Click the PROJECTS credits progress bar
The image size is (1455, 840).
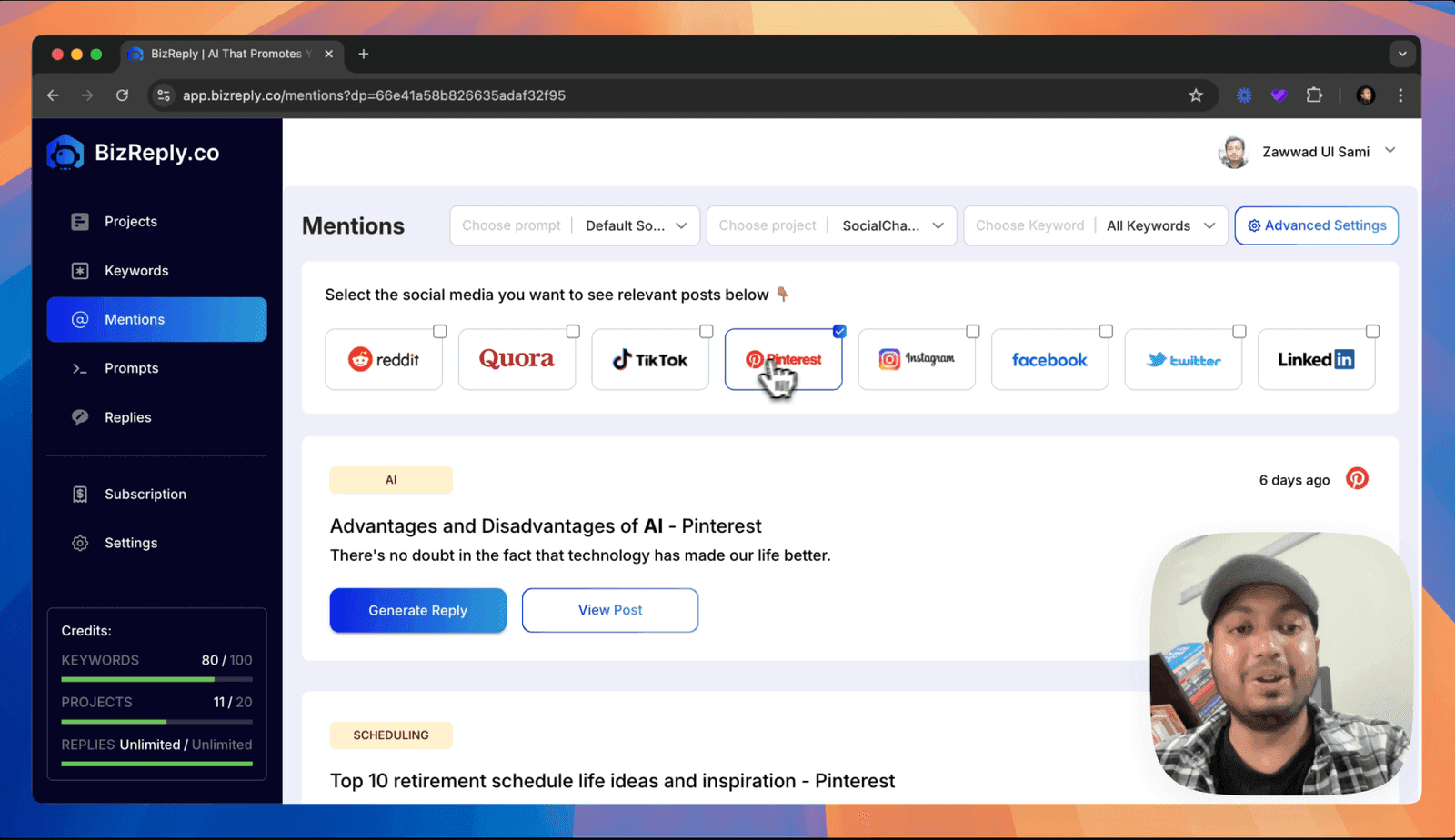point(156,722)
